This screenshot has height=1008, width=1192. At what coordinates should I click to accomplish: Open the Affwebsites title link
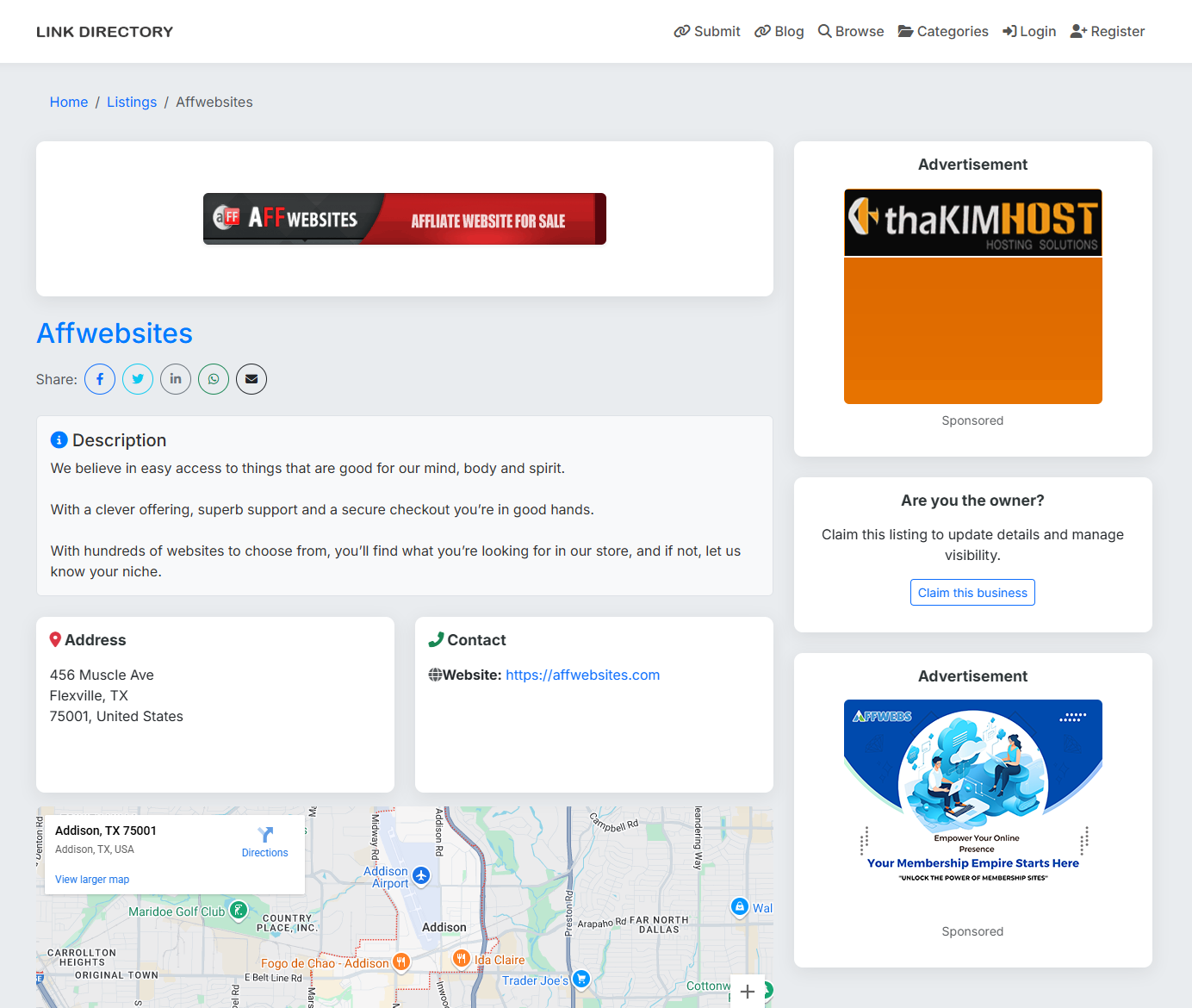tap(115, 333)
